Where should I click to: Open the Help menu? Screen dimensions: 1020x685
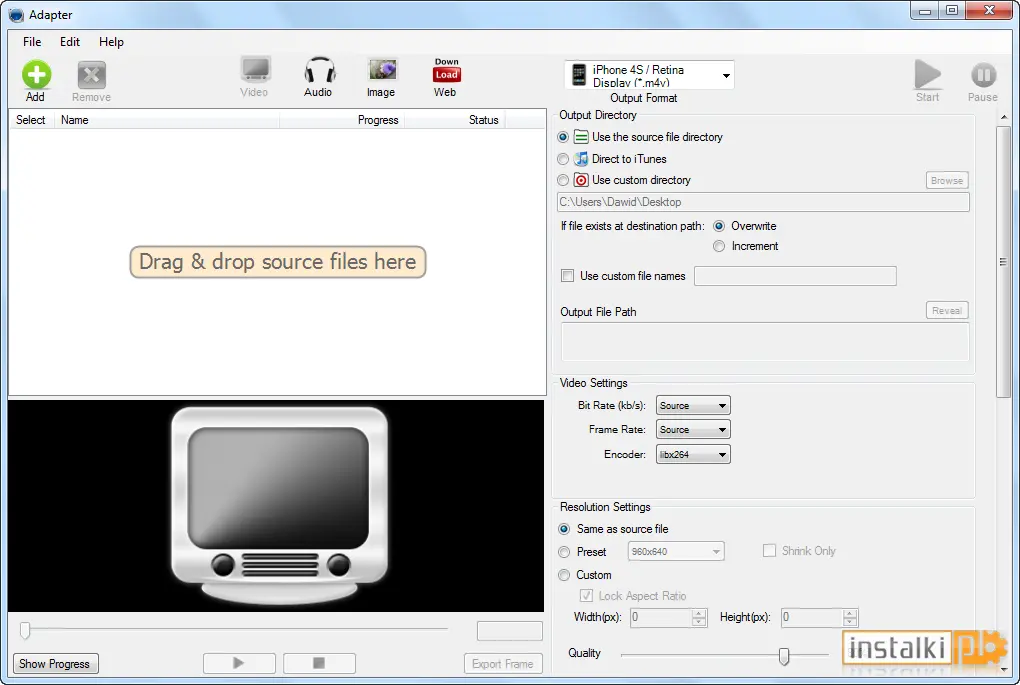pos(111,42)
